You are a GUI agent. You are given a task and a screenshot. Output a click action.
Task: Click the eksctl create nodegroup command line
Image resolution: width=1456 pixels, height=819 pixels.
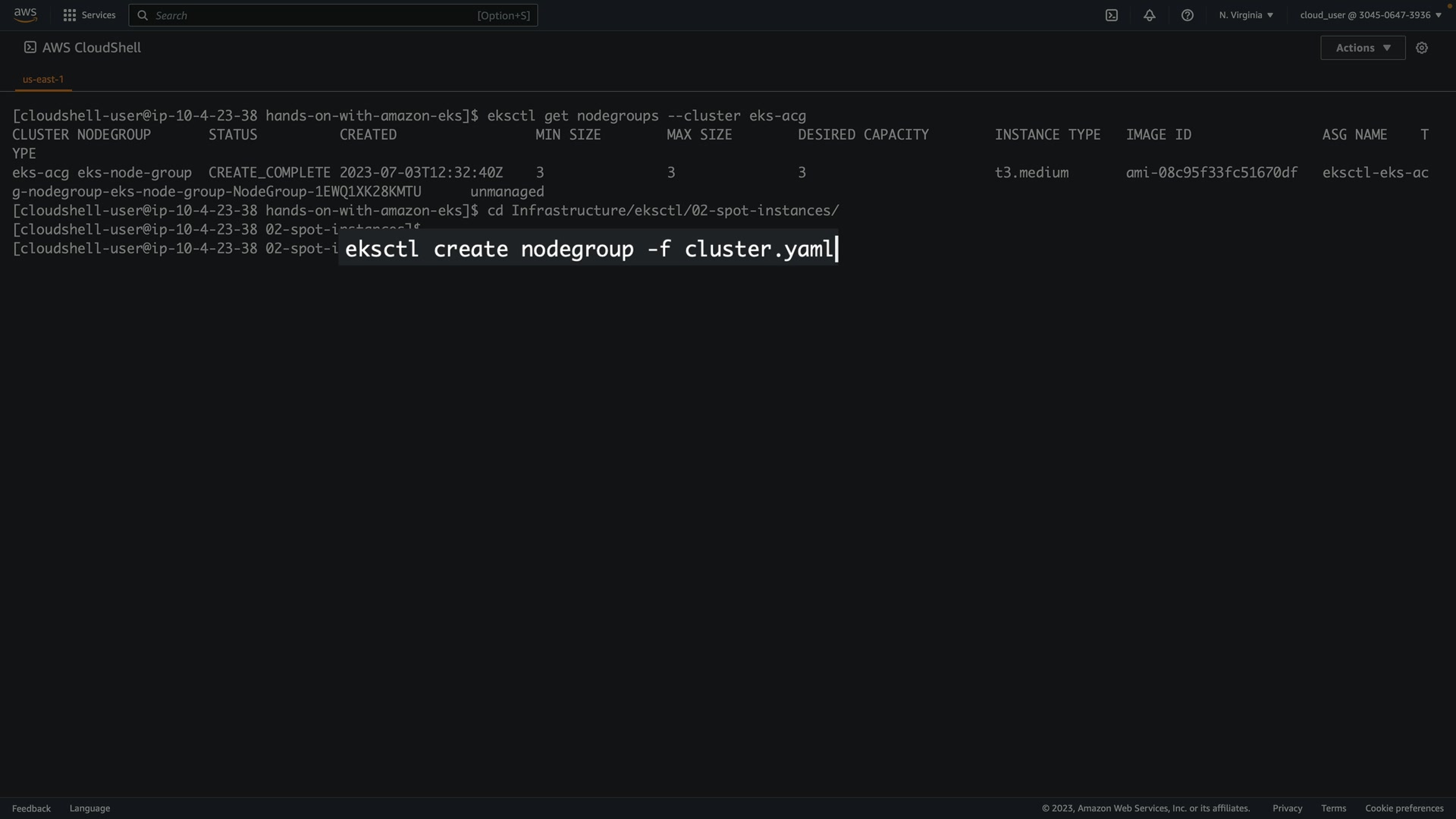pos(588,249)
